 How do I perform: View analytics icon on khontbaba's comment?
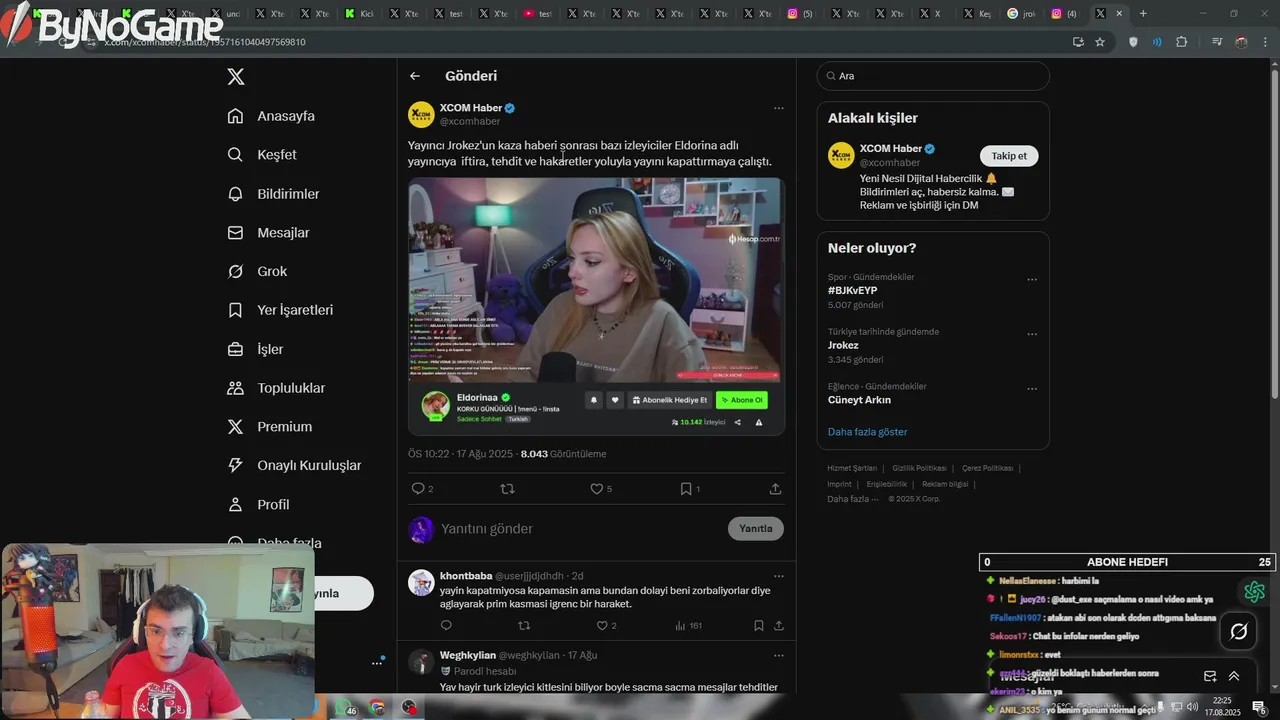point(680,626)
